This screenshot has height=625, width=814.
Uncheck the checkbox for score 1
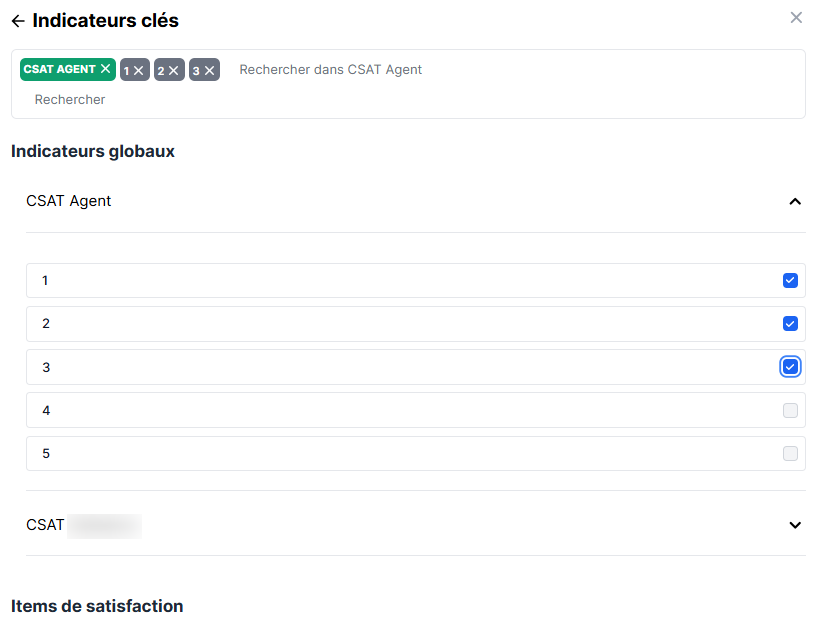[x=790, y=280]
